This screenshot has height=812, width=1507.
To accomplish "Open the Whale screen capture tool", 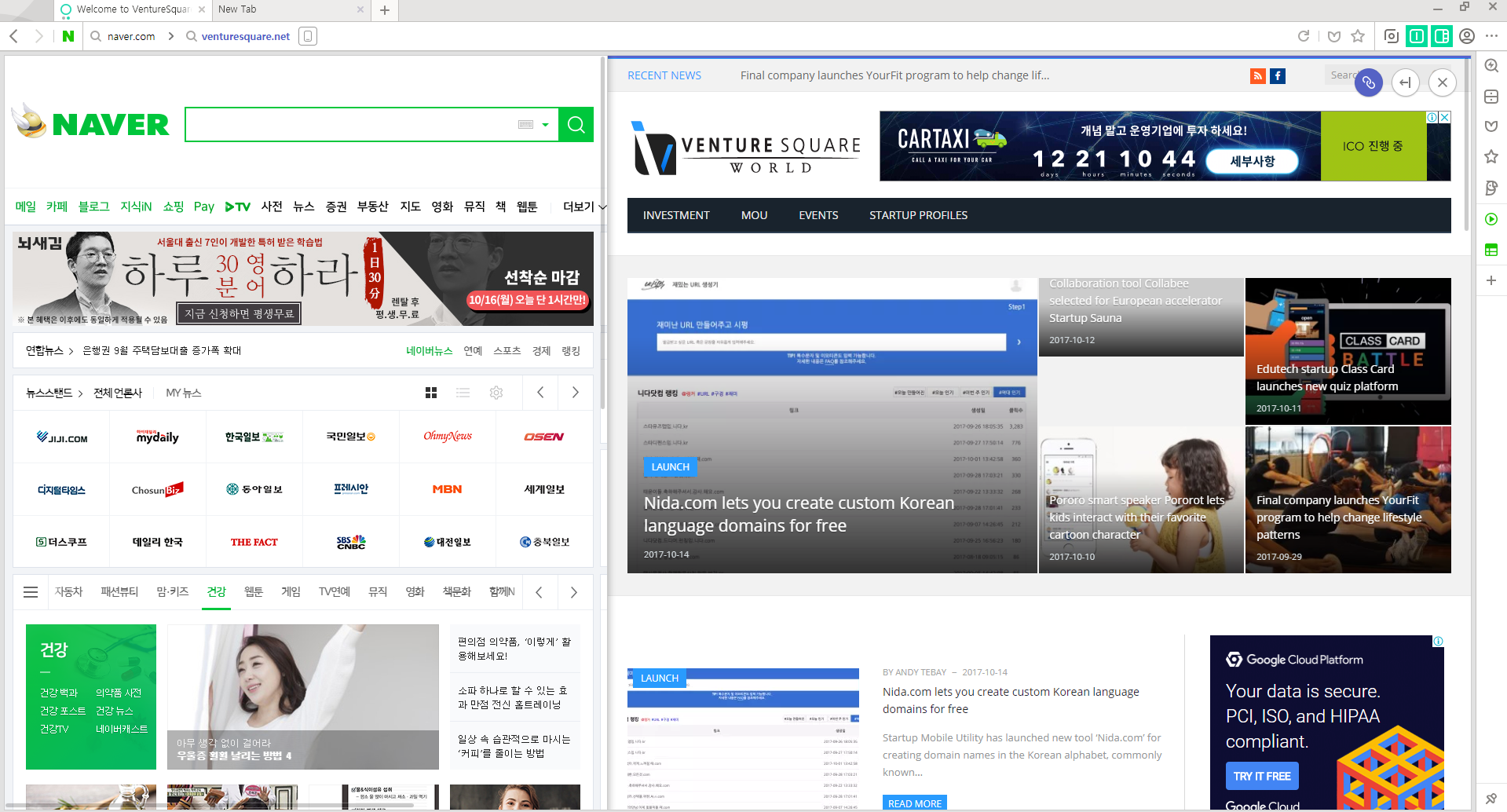I will (x=1390, y=36).
